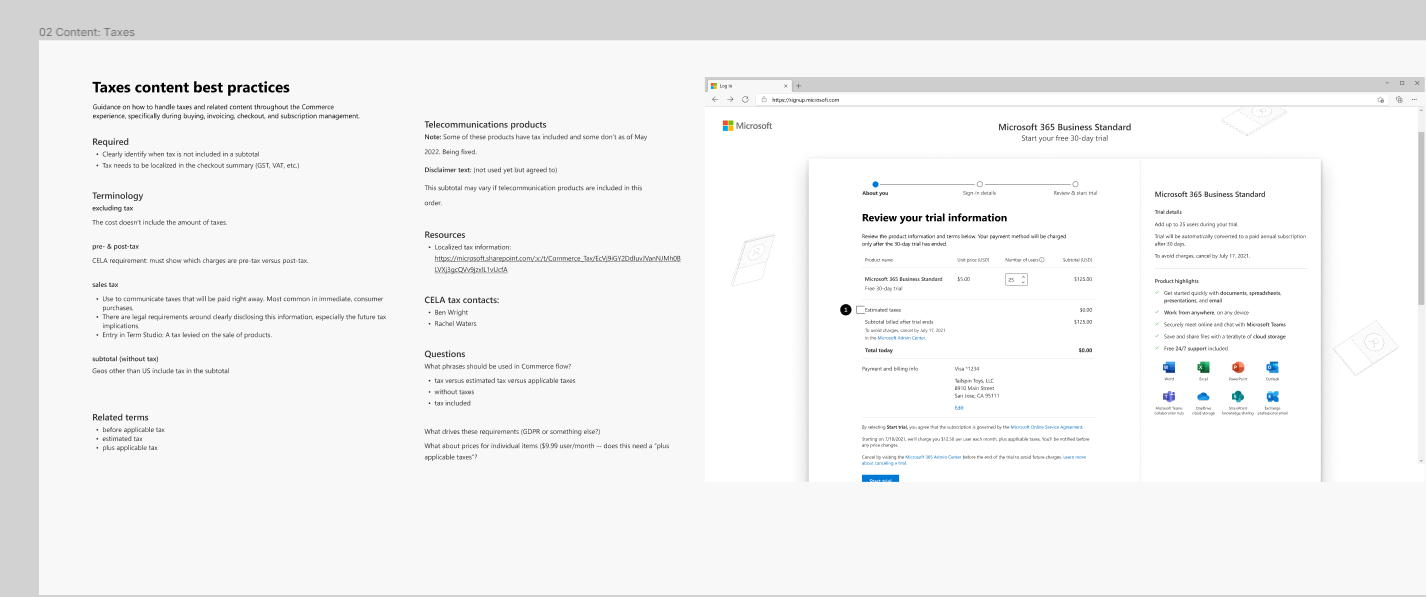The width and height of the screenshot is (1426, 597).
Task: Click the Terminology section heading
Action: [117, 196]
